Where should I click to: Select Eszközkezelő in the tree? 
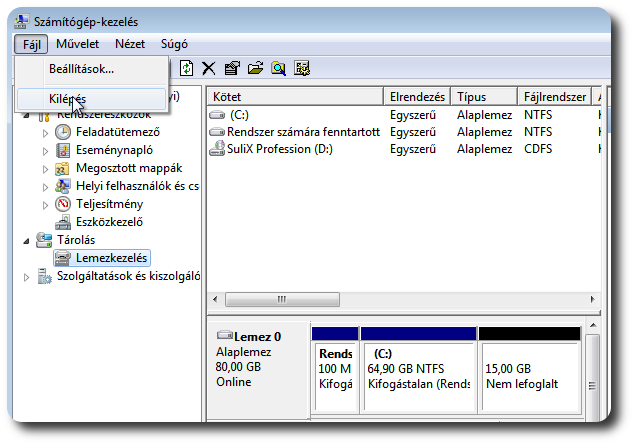click(x=109, y=222)
